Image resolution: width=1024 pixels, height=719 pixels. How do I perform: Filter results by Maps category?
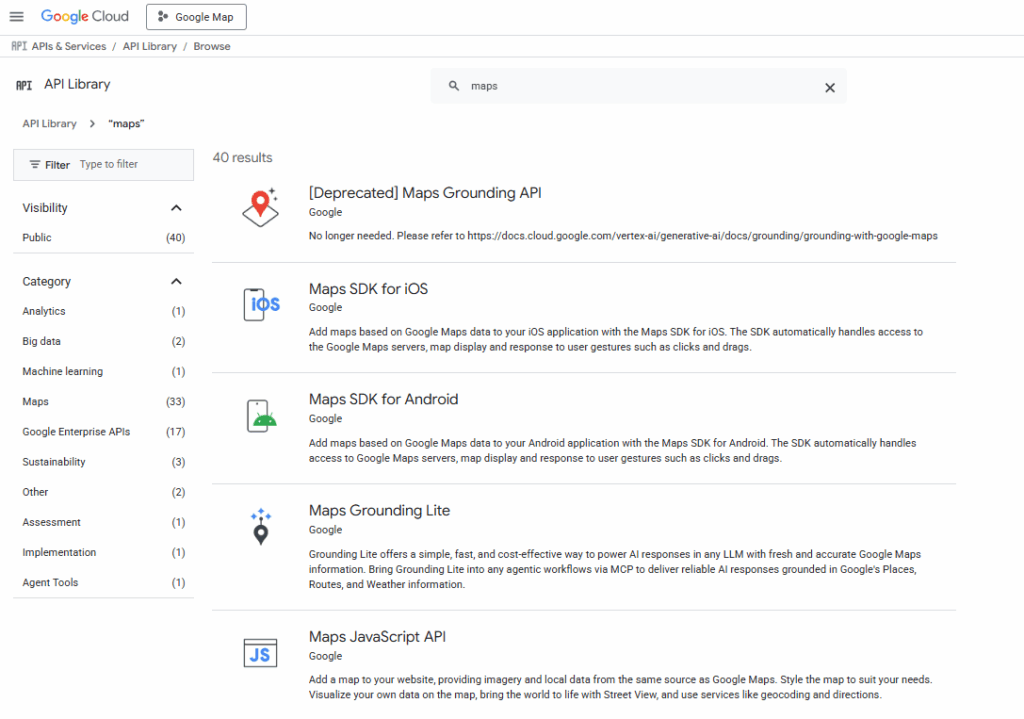point(36,402)
